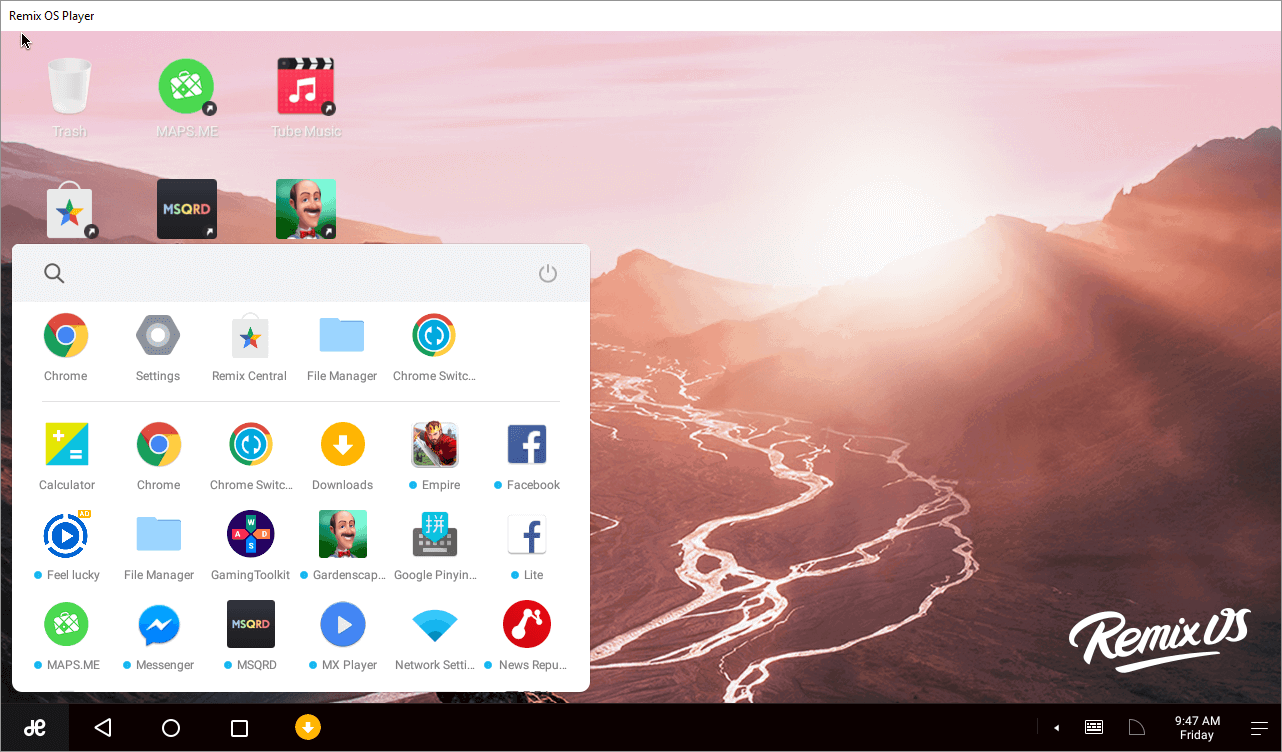Tap the Home circle button
The height and width of the screenshot is (752, 1282).
point(171,728)
